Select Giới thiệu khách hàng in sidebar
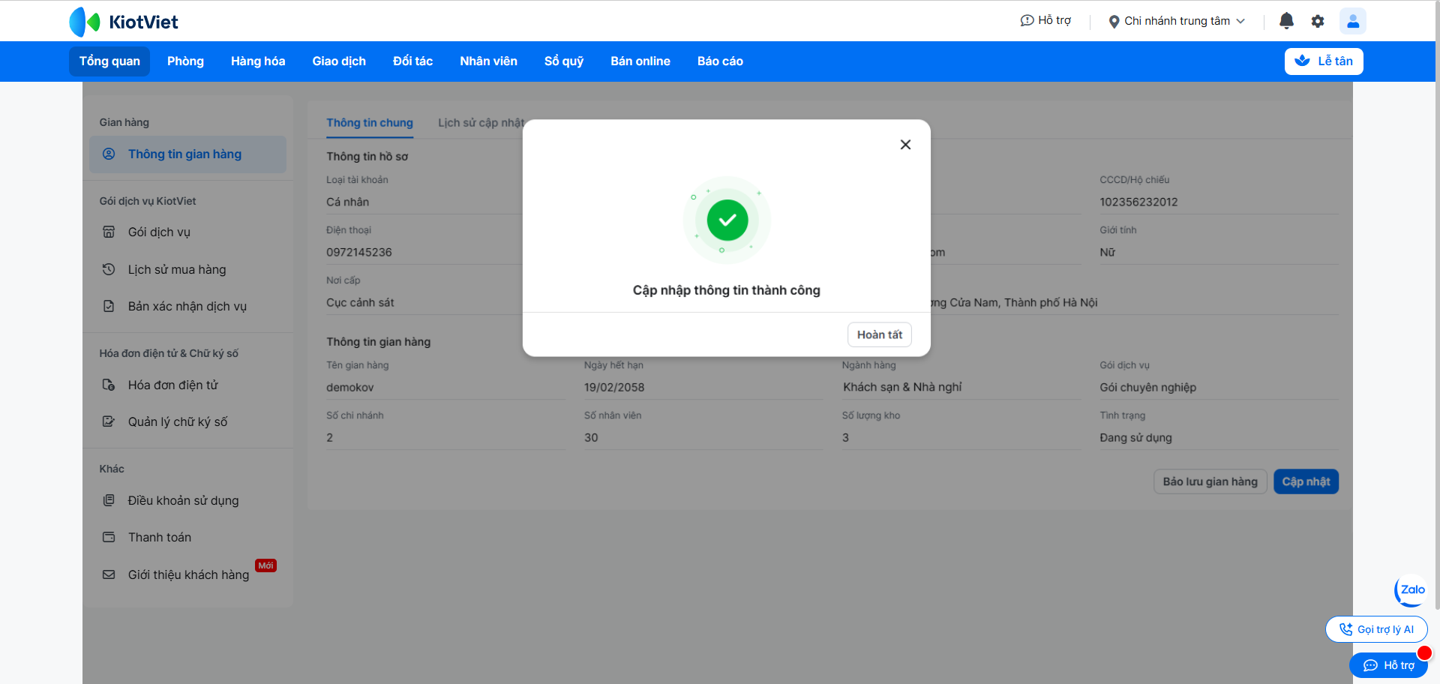Viewport: 1440px width, 684px height. click(188, 575)
